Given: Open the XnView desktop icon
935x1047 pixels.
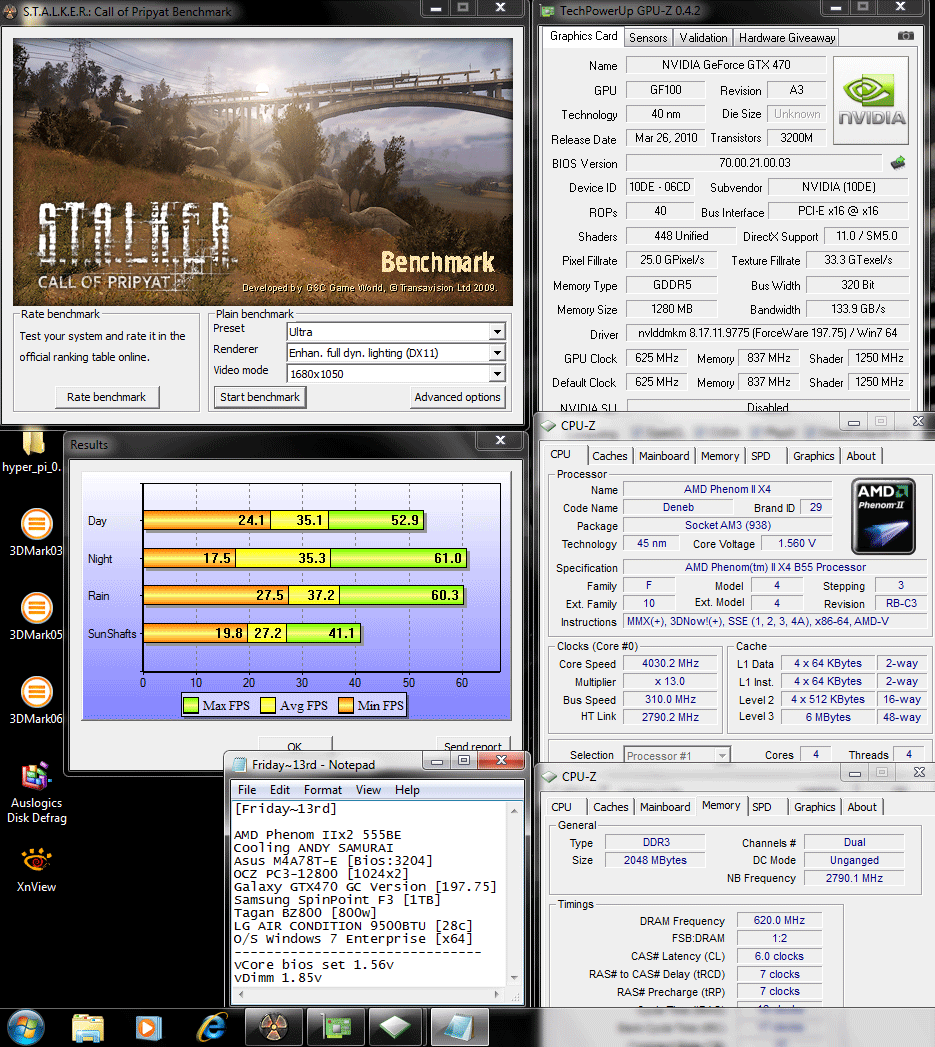Looking at the screenshot, I should (36, 869).
